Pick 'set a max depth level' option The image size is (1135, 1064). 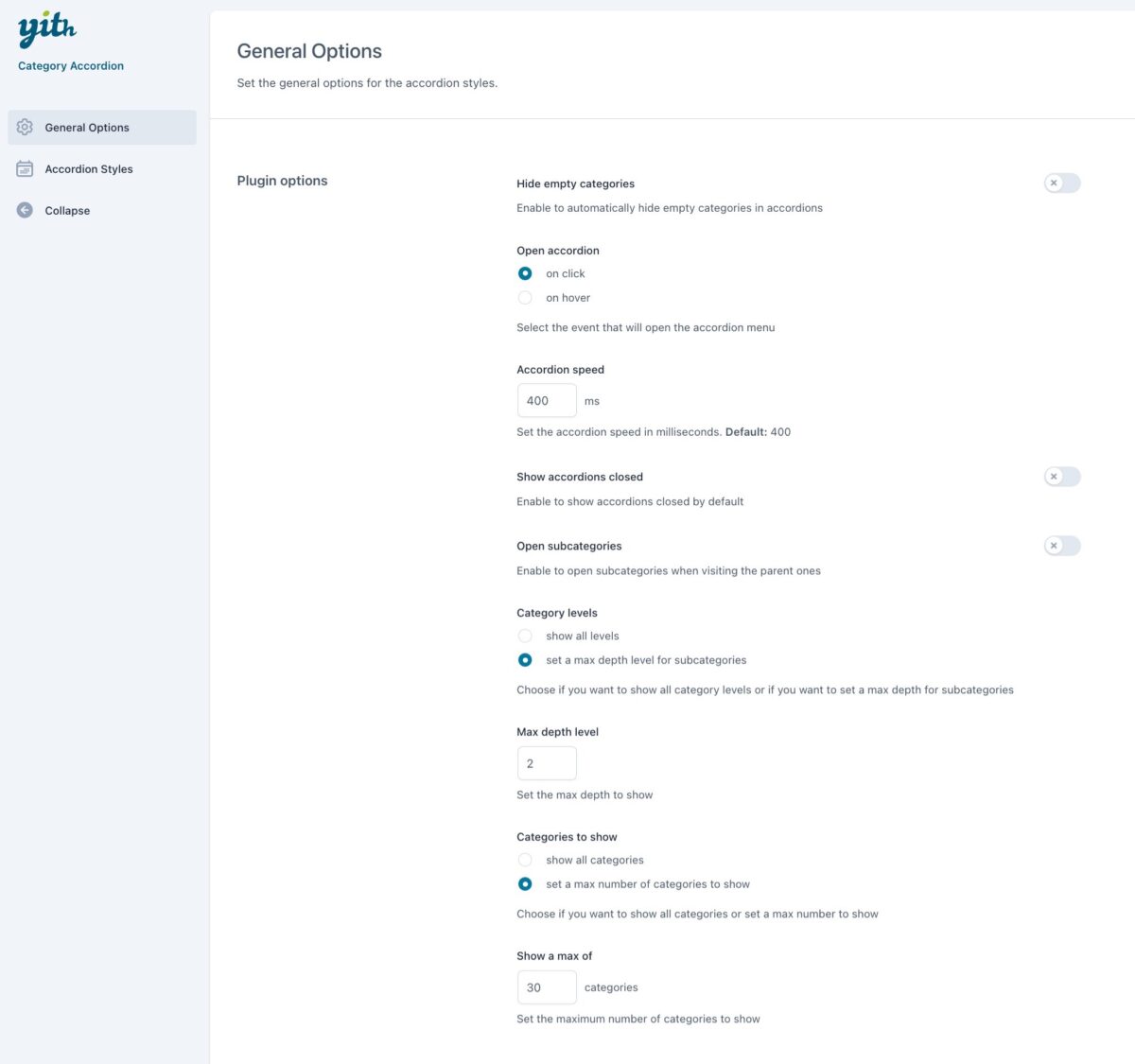coord(525,660)
